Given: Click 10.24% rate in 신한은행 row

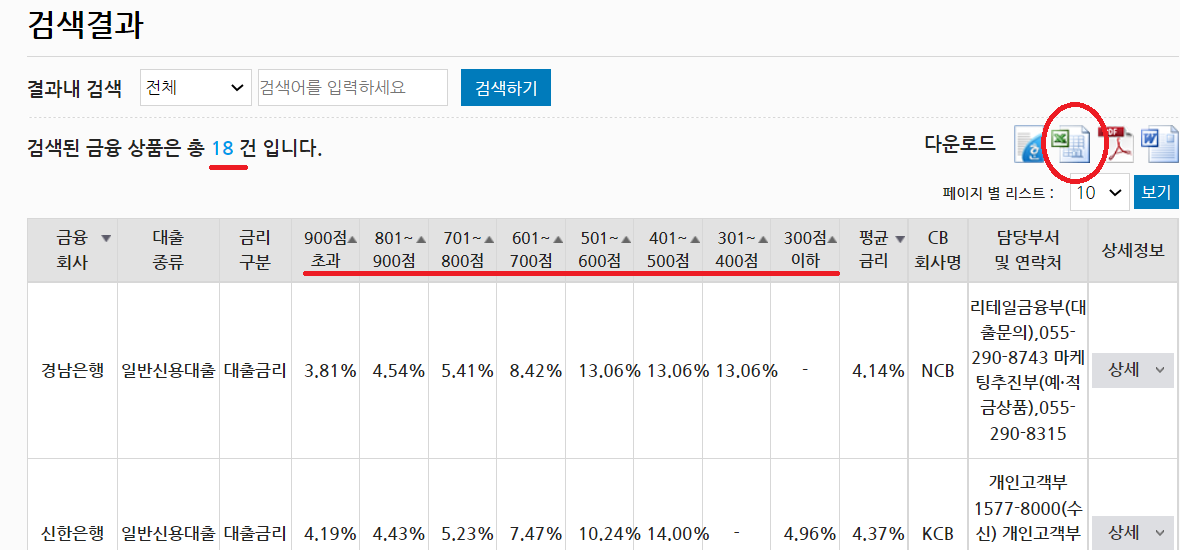Looking at the screenshot, I should [609, 534].
